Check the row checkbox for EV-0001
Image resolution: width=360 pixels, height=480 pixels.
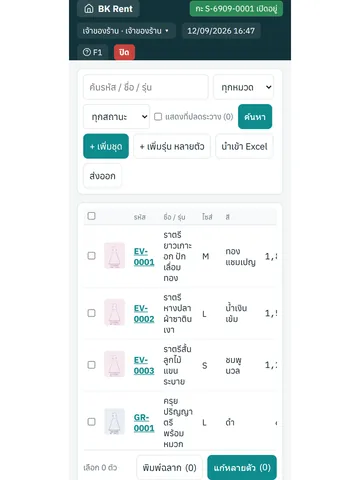point(91,256)
